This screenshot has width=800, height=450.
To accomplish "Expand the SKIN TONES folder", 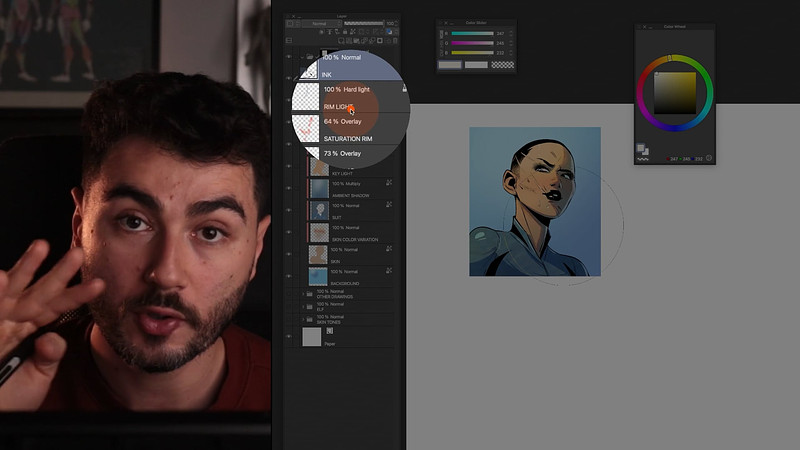I will pyautogui.click(x=303, y=319).
